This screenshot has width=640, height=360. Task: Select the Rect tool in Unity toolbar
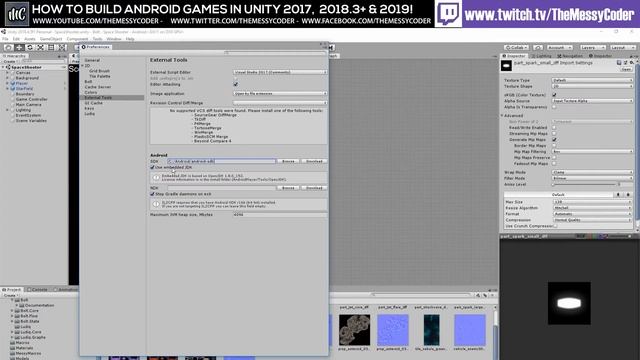[x=51, y=48]
